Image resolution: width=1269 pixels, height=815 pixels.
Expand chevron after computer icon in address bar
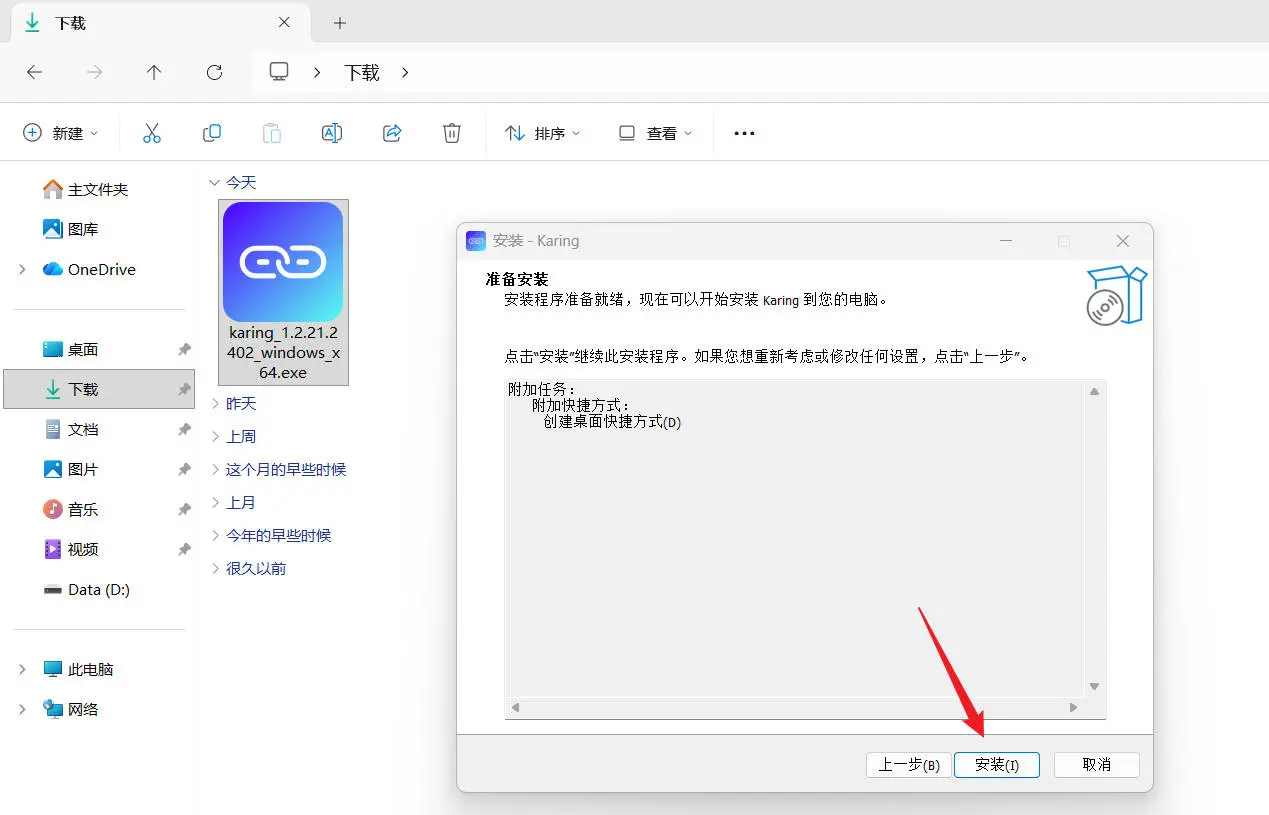(317, 72)
